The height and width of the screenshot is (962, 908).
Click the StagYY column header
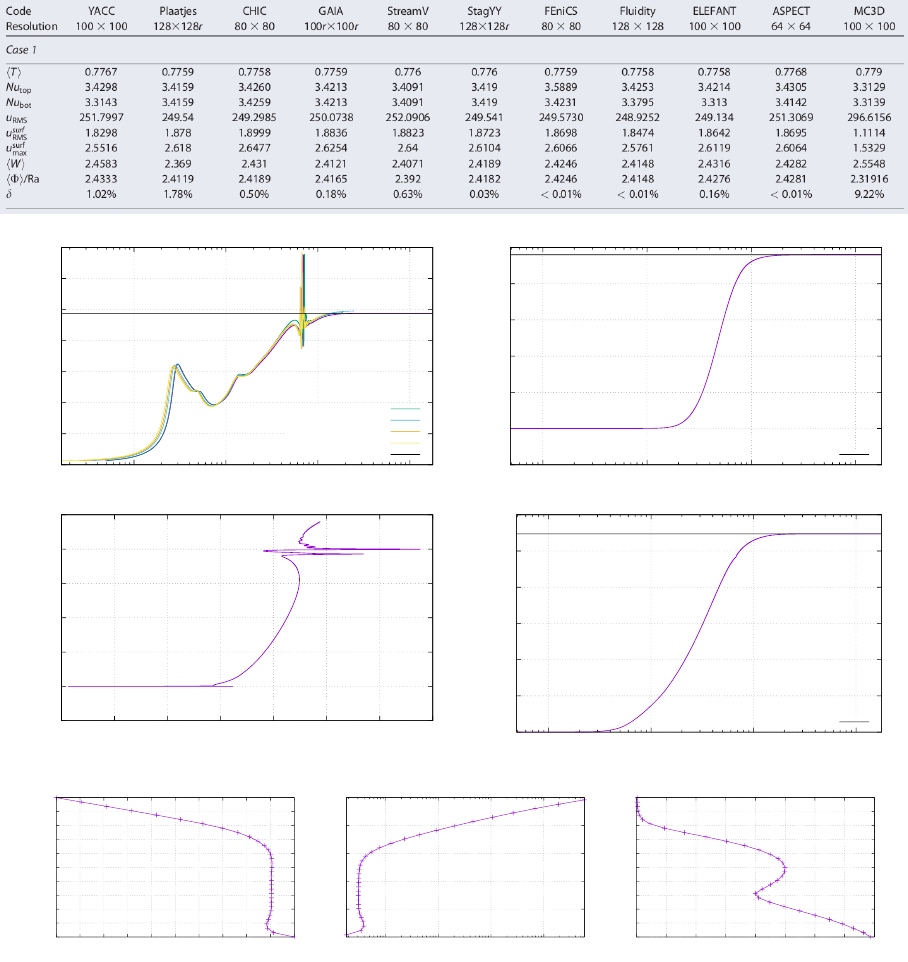[484, 11]
